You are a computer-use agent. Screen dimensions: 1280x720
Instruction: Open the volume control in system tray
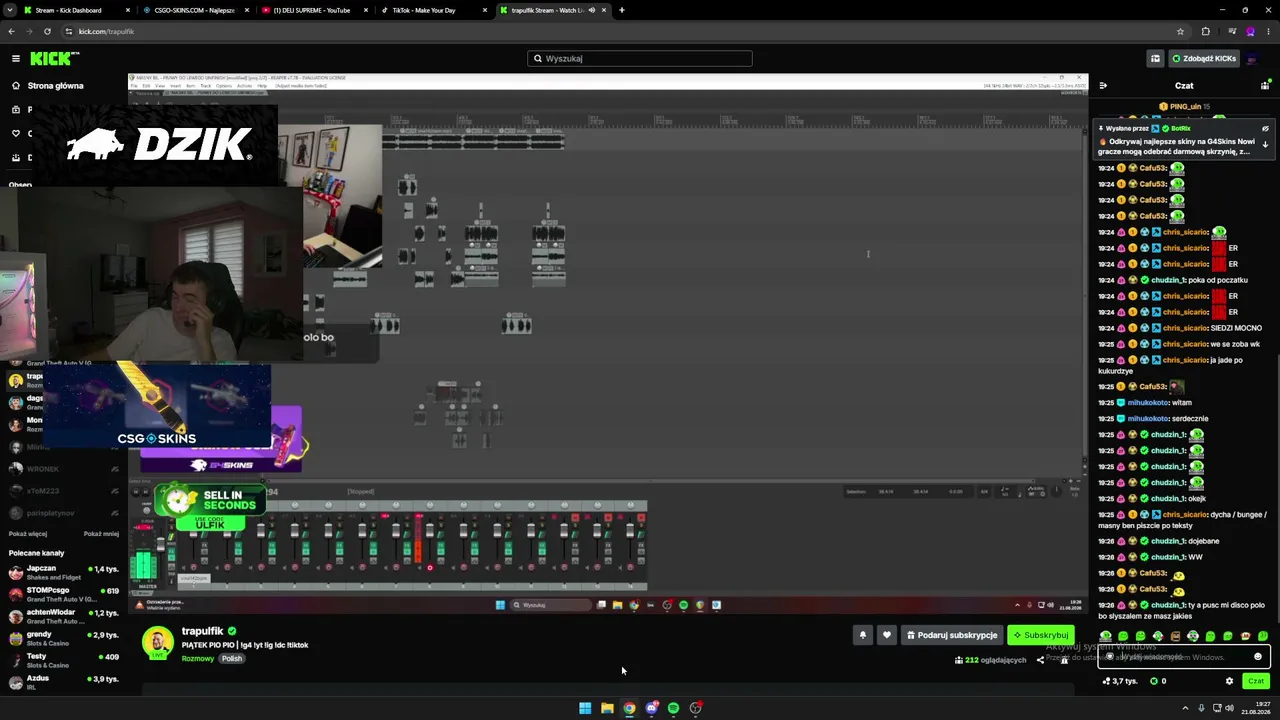pyautogui.click(x=1229, y=708)
